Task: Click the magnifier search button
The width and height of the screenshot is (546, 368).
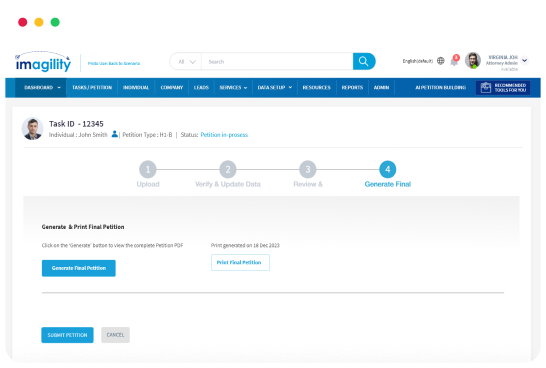Action: point(364,61)
